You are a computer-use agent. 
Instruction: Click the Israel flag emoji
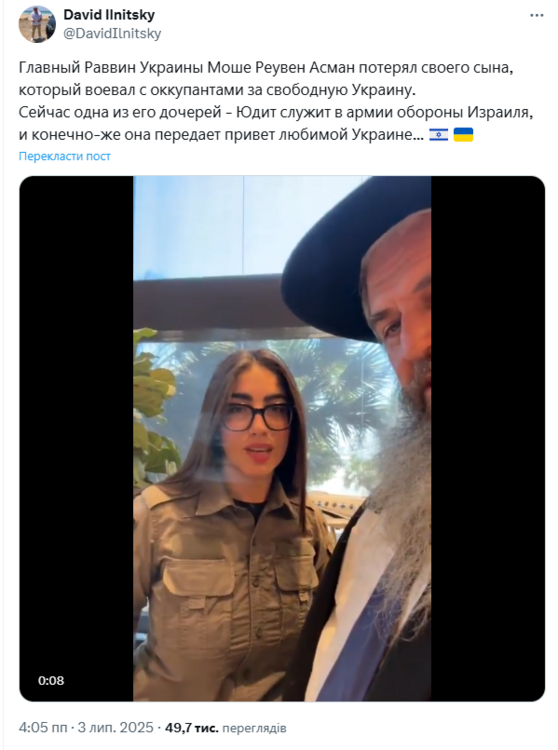coord(438,135)
